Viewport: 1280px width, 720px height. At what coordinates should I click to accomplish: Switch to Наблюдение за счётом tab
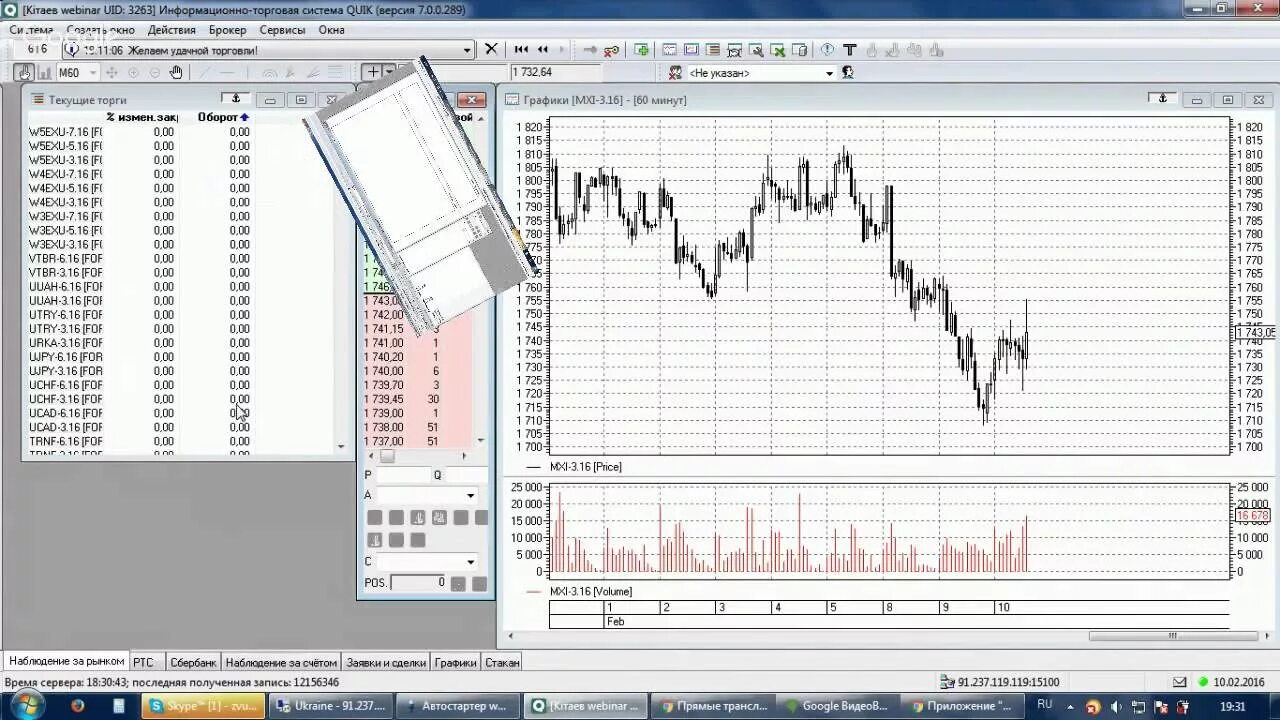tap(281, 662)
